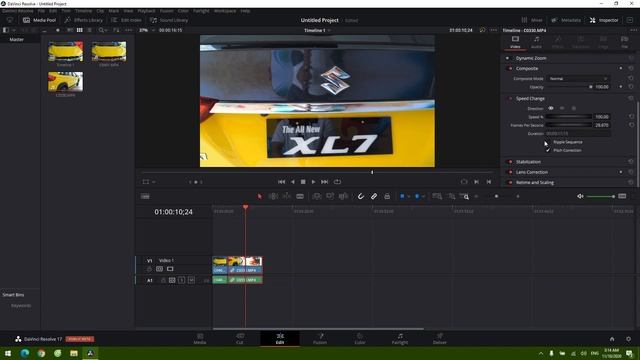Click the Detail Zoom icon
This screenshot has width=640, height=360.
pos(451,196)
